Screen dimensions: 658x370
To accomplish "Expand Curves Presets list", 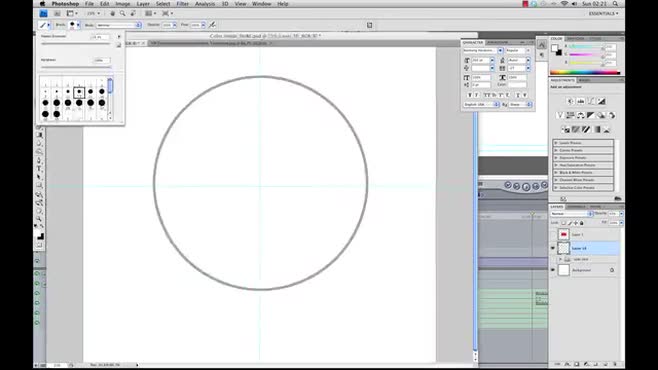I will click(556, 150).
